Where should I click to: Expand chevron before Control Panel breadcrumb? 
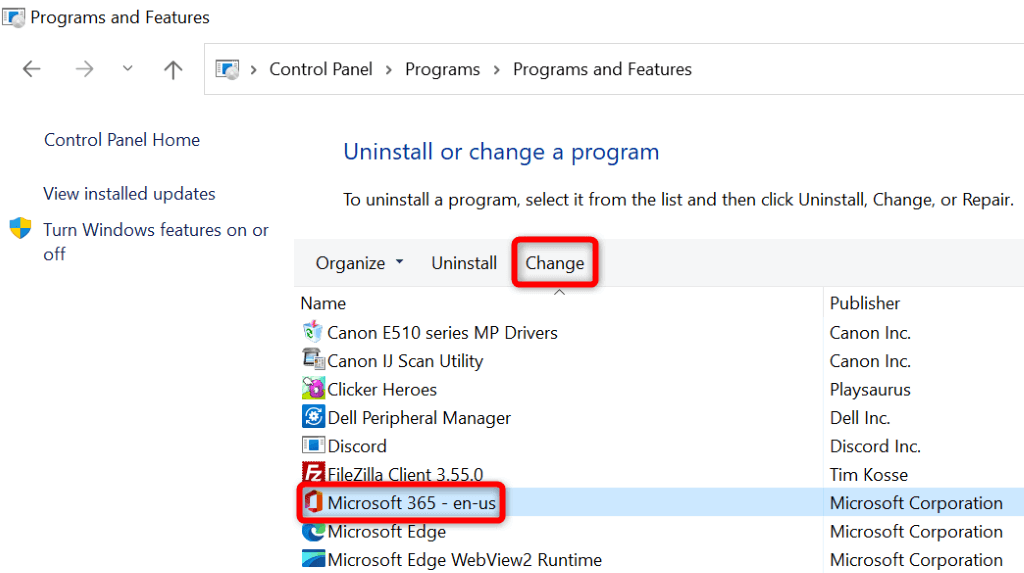[253, 70]
